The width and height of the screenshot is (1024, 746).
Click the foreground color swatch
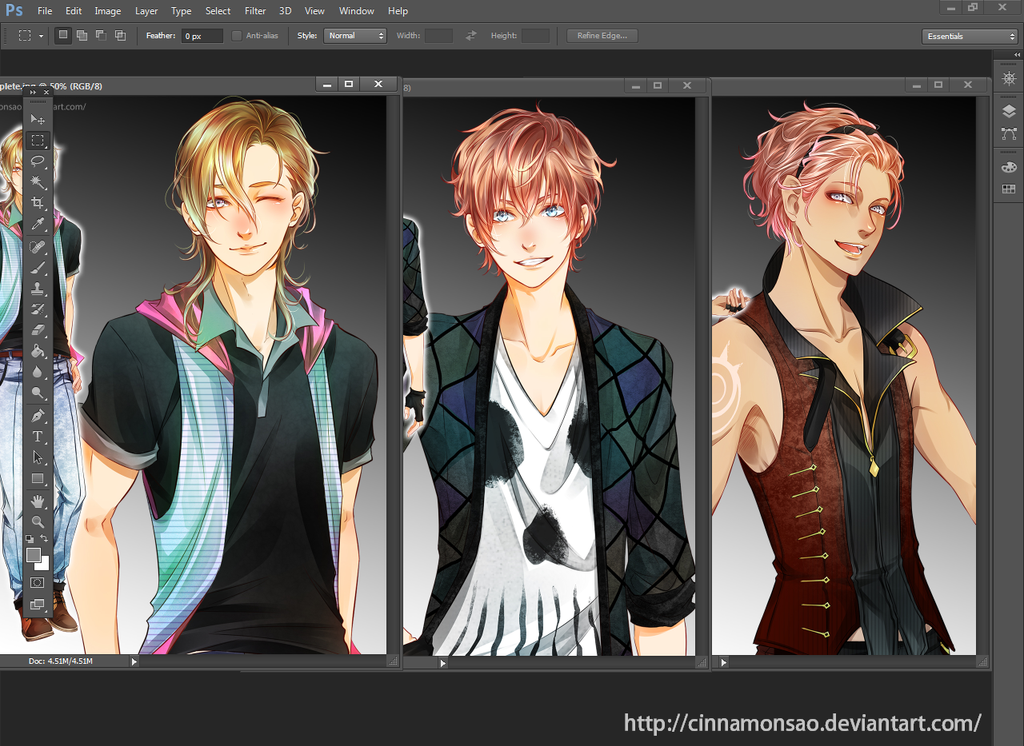[33, 555]
